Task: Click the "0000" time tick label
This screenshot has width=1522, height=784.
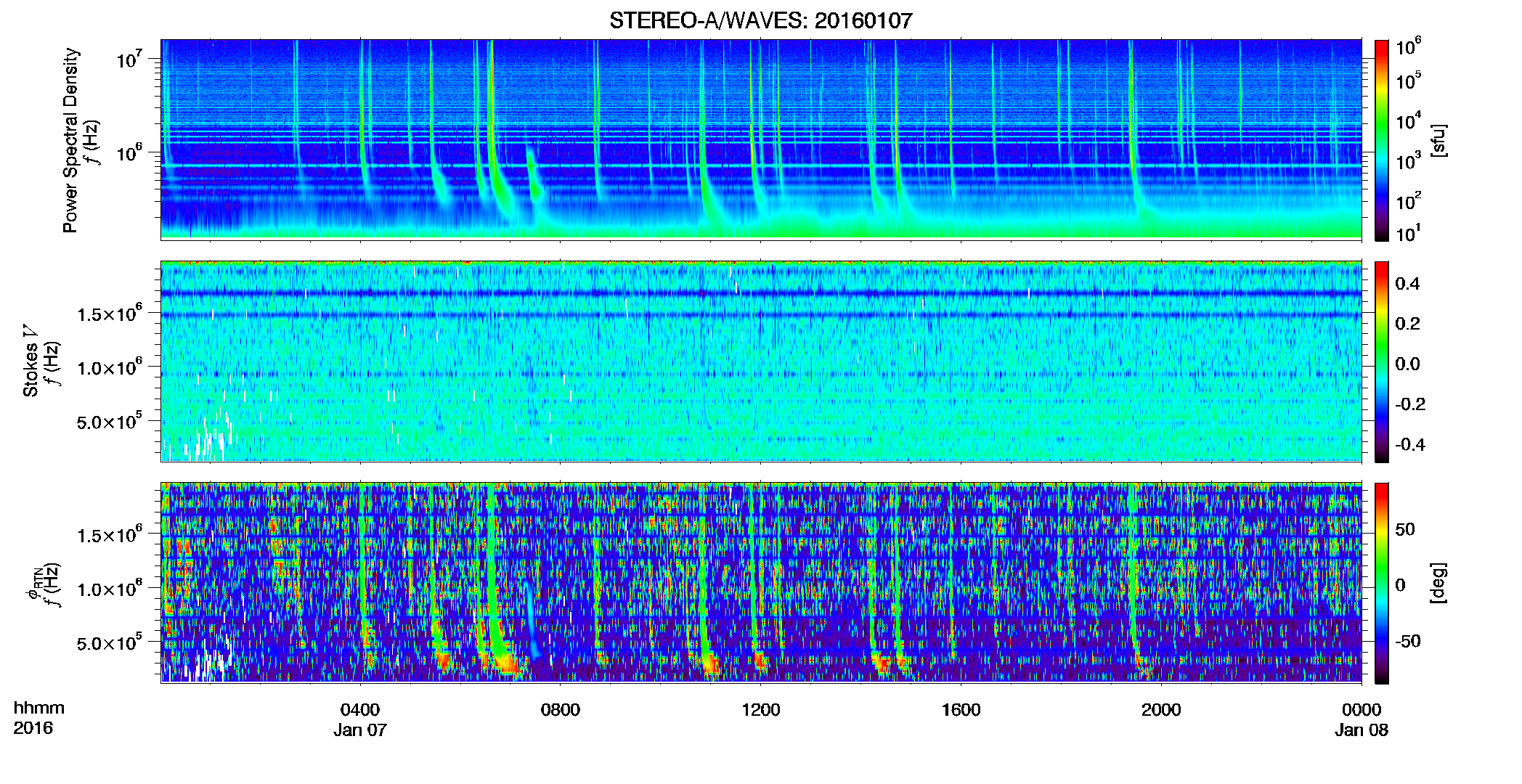Action: point(1362,709)
